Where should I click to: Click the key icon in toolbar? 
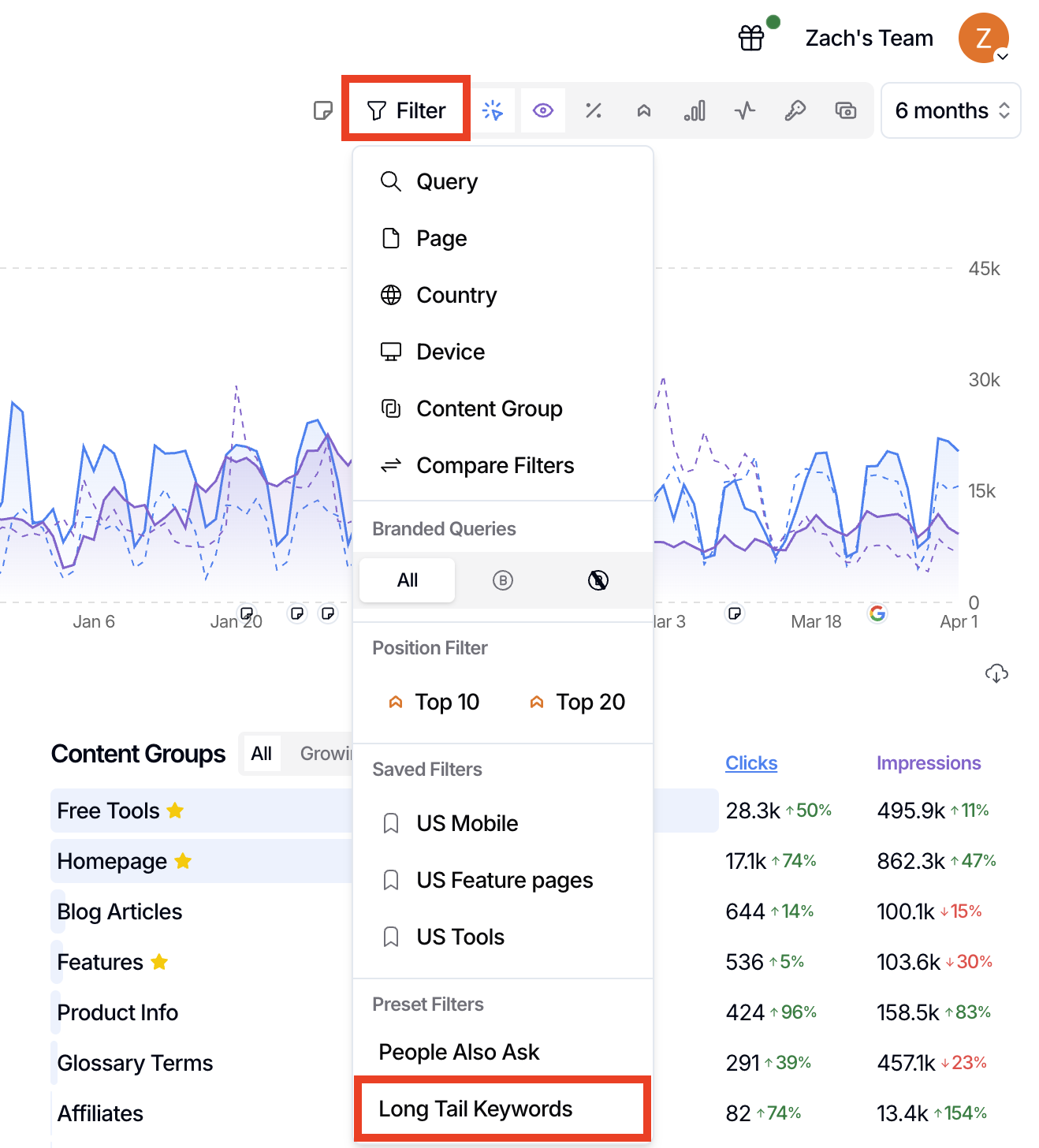pos(795,110)
